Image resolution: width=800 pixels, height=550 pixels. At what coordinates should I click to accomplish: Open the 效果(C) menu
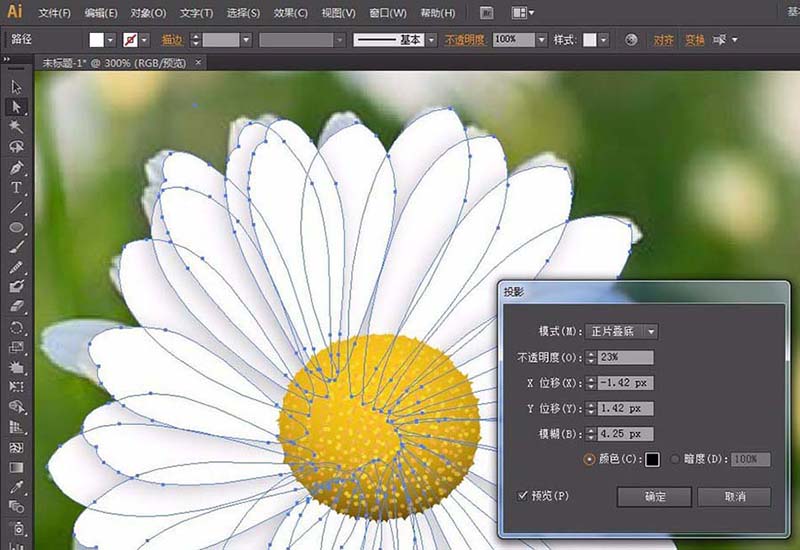tap(290, 13)
